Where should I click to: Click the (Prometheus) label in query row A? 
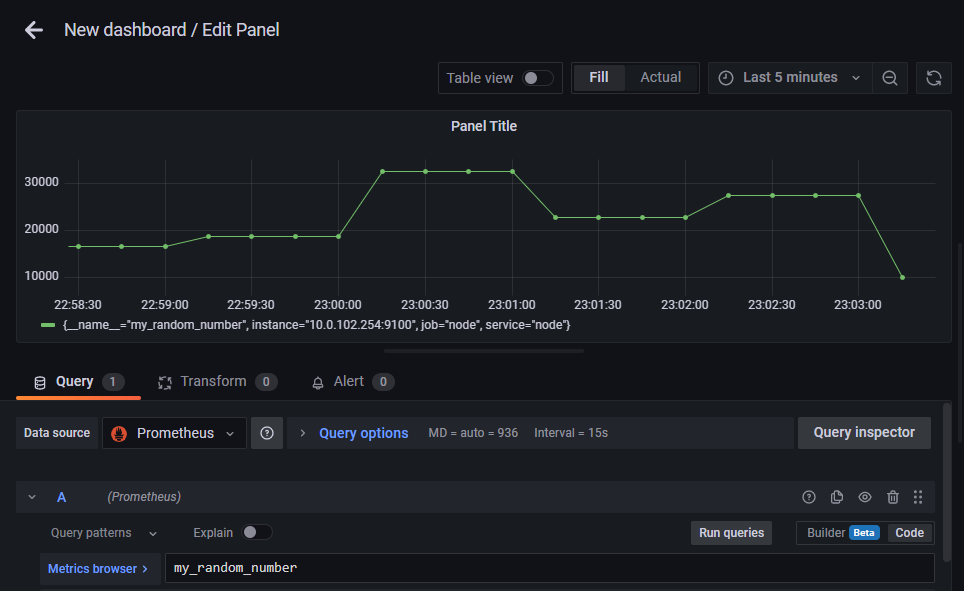(144, 497)
